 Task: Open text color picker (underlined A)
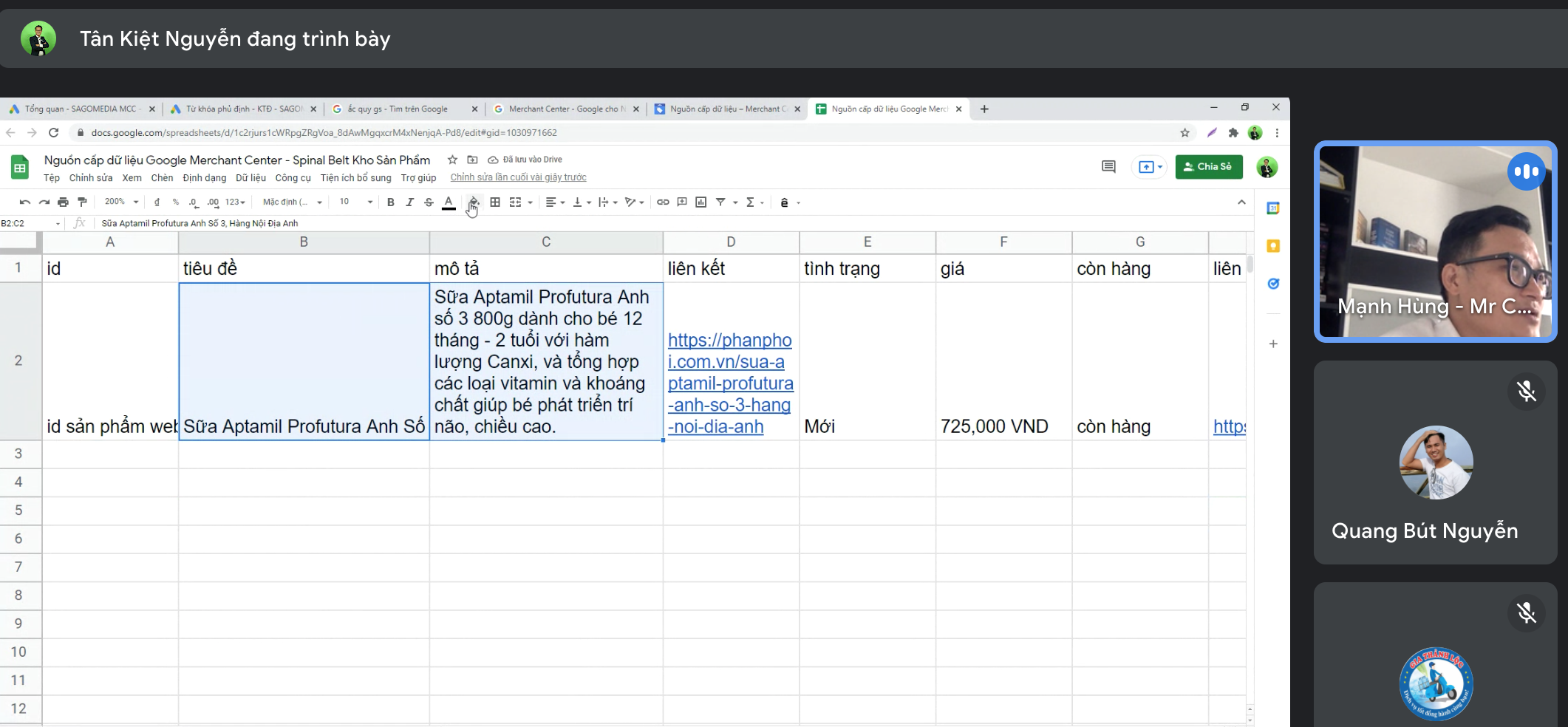coord(449,202)
